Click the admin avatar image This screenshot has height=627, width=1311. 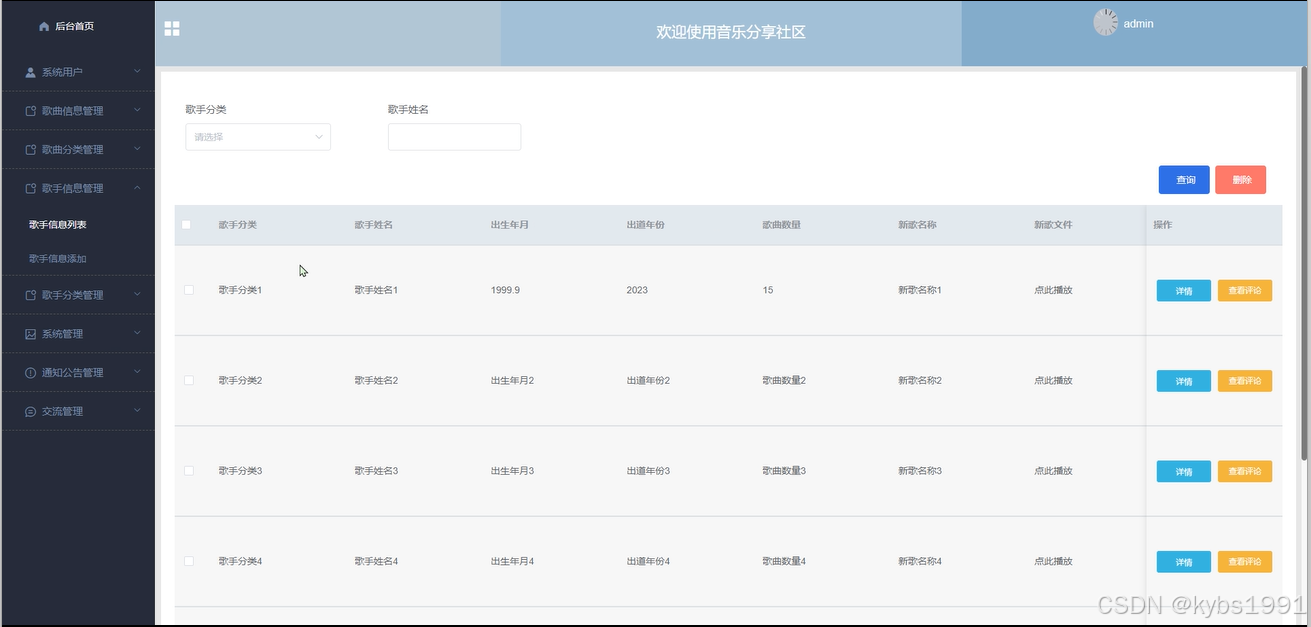pyautogui.click(x=1106, y=22)
